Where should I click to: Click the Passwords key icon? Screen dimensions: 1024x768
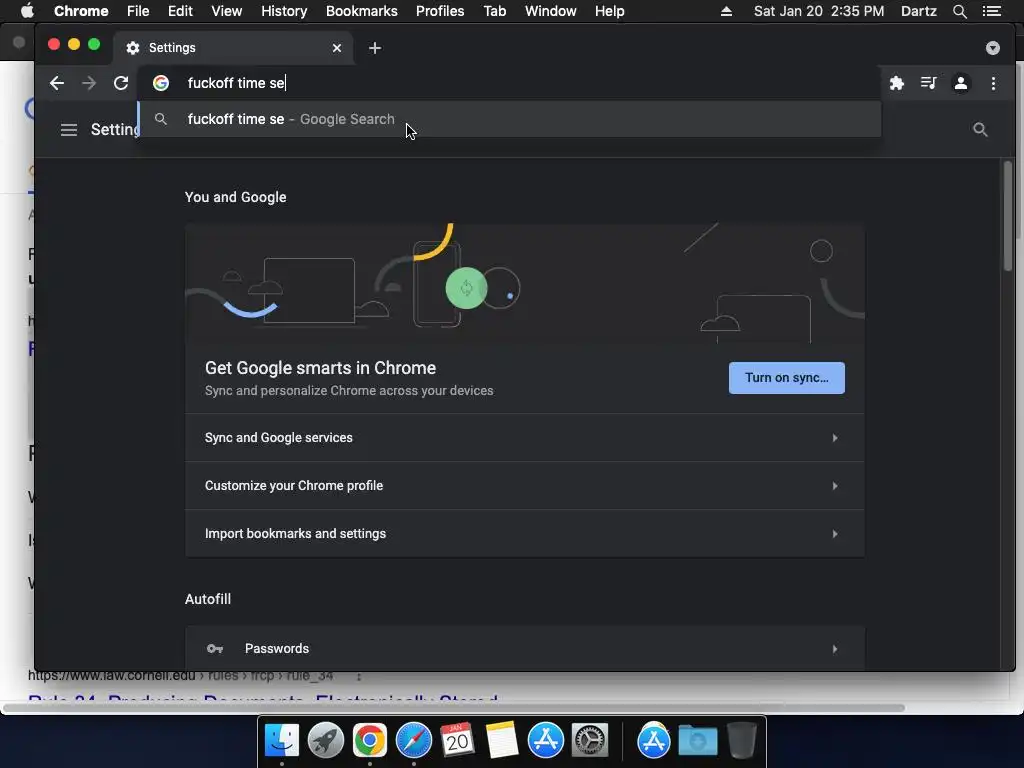click(215, 648)
